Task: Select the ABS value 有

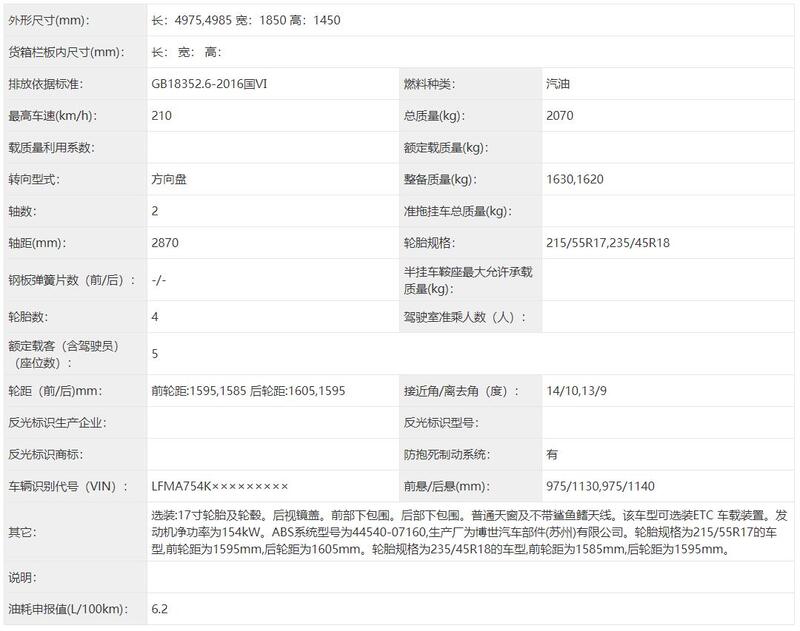Action: point(552,455)
